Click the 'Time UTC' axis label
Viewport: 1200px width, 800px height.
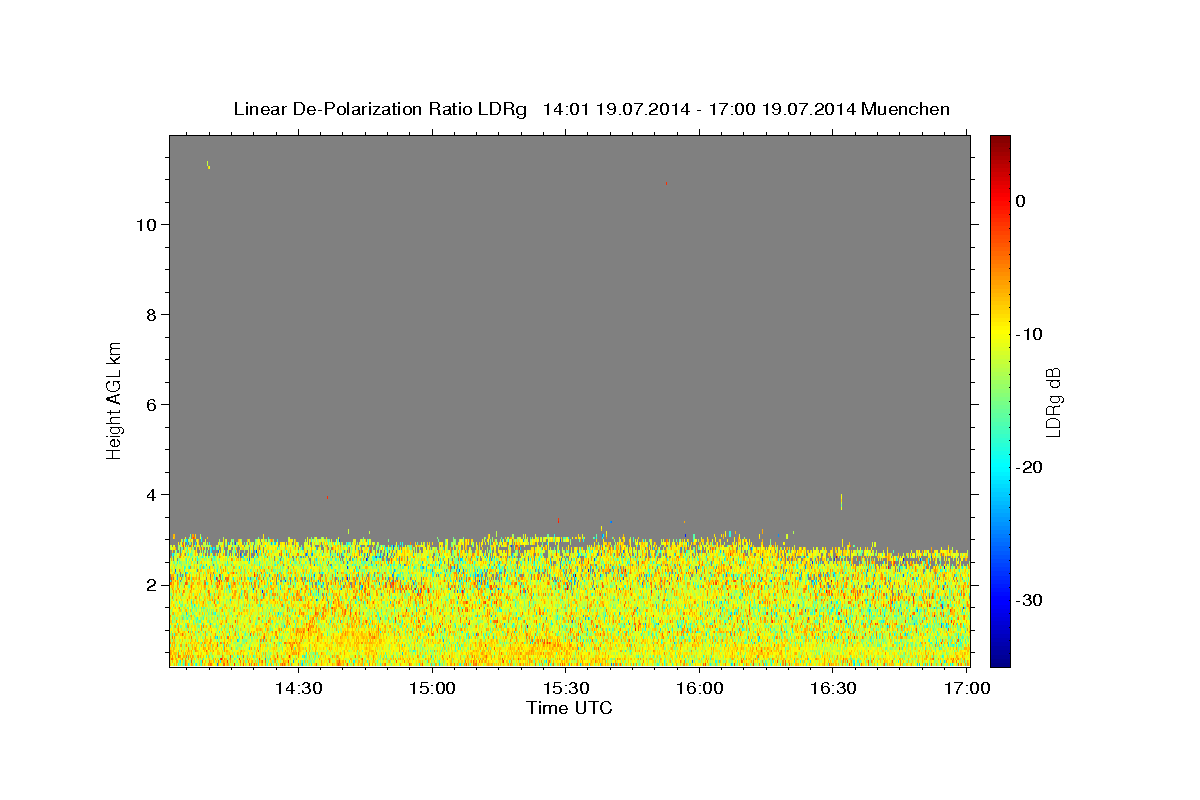coord(569,708)
